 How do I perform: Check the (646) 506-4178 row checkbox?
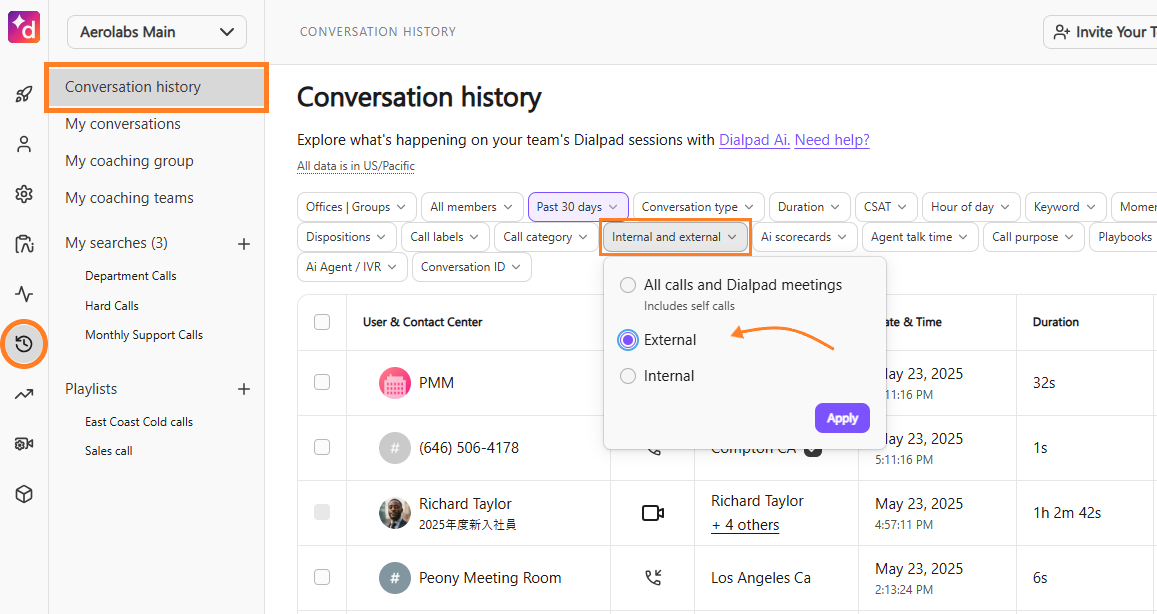pos(322,447)
